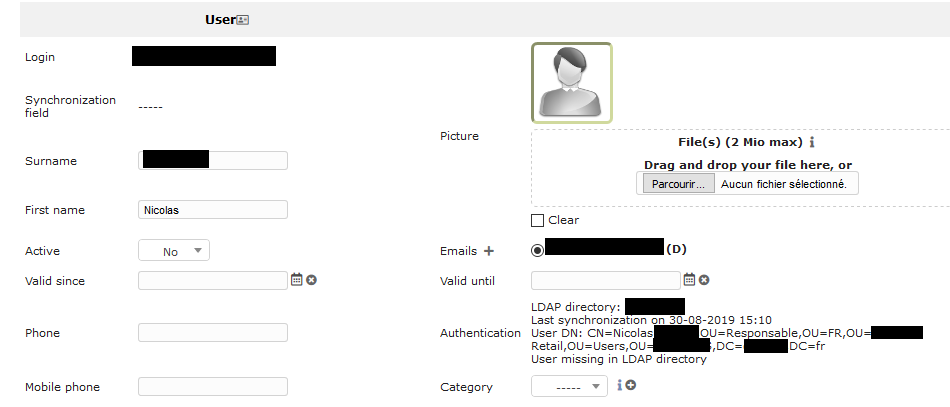Open the Category dropdown
The image size is (950, 407).
[x=570, y=386]
